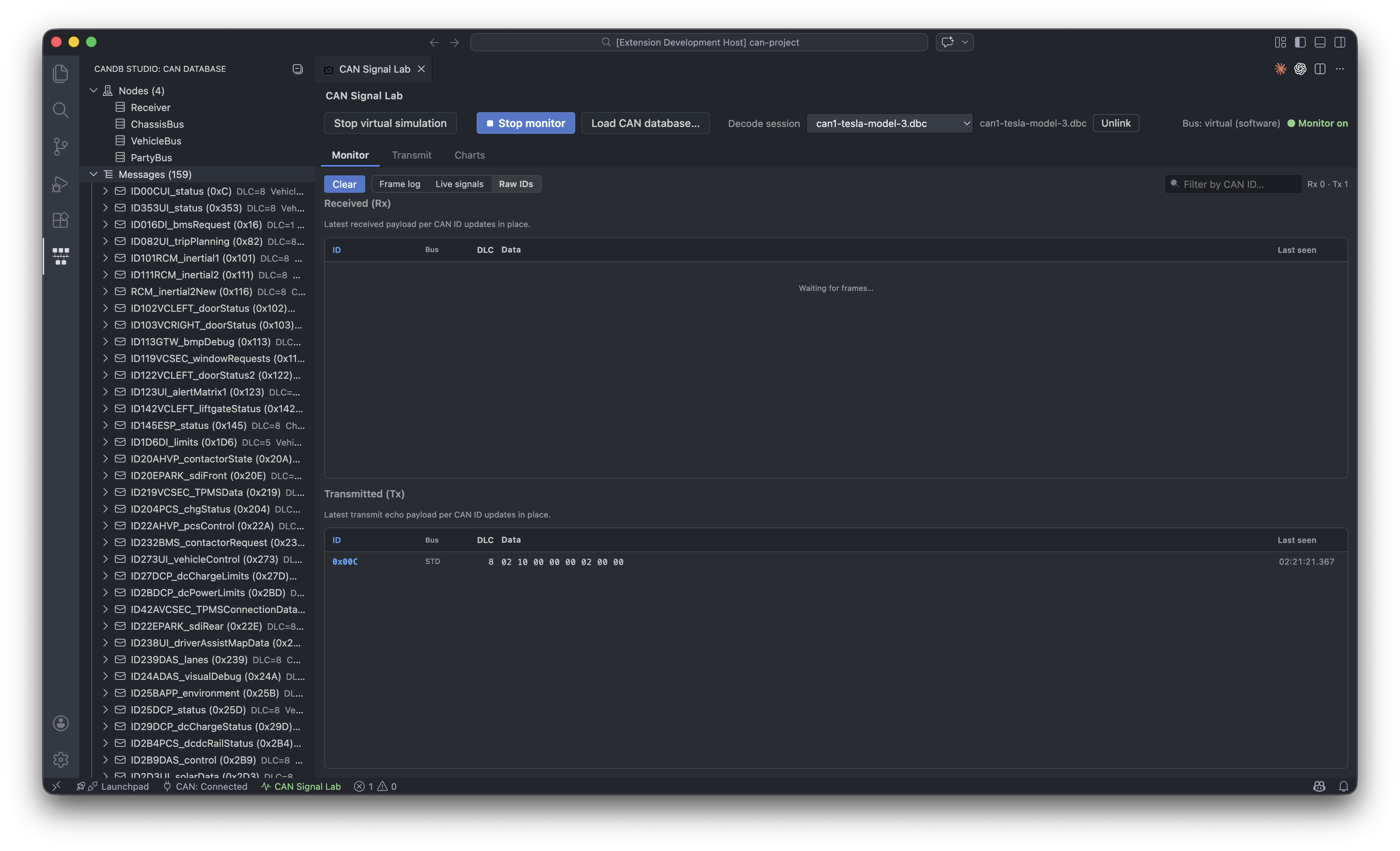This screenshot has height=851, width=1400.
Task: Expand the ID145ESP_status message
Action: click(x=105, y=425)
